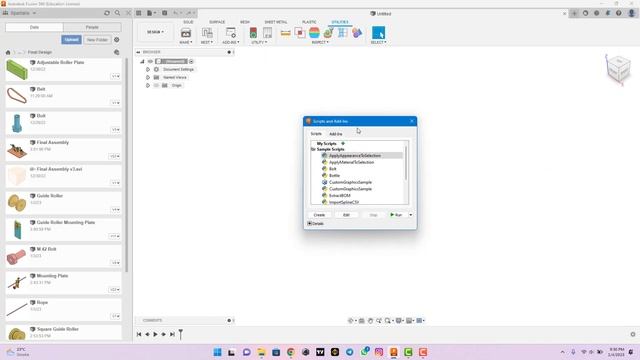Expand Named Views node

(148, 78)
